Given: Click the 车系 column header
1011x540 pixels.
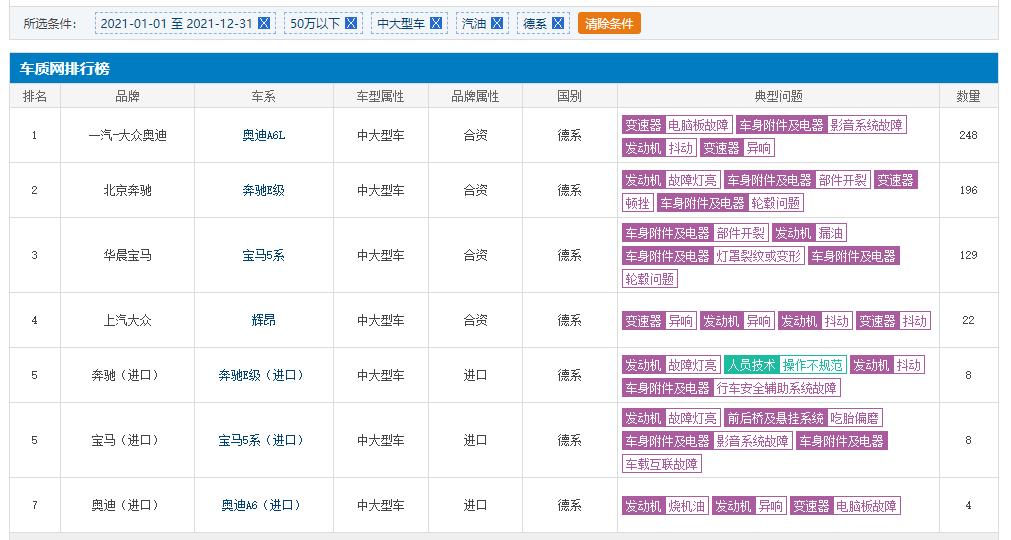Looking at the screenshot, I should pyautogui.click(x=263, y=96).
